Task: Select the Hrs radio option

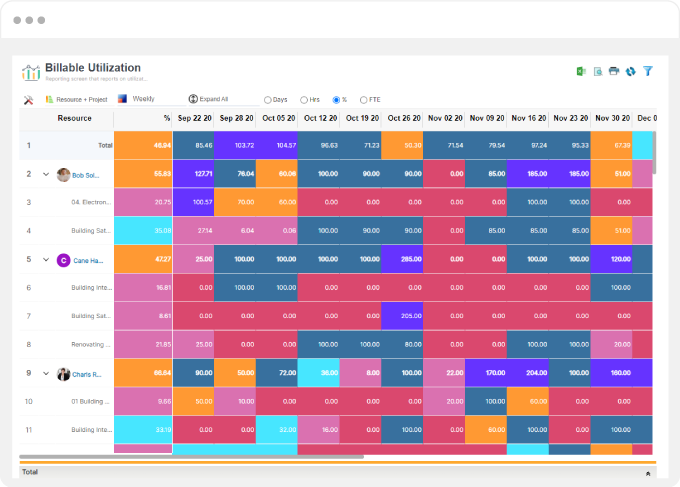Action: (304, 100)
